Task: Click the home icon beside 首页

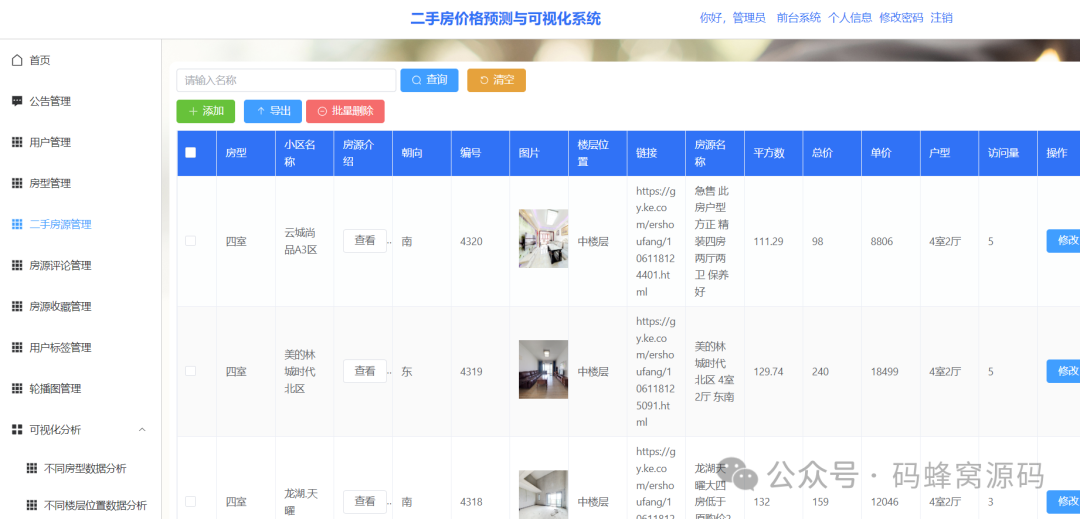Action: 17,60
